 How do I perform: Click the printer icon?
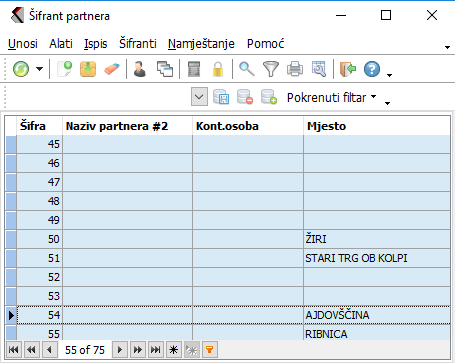[x=295, y=69]
